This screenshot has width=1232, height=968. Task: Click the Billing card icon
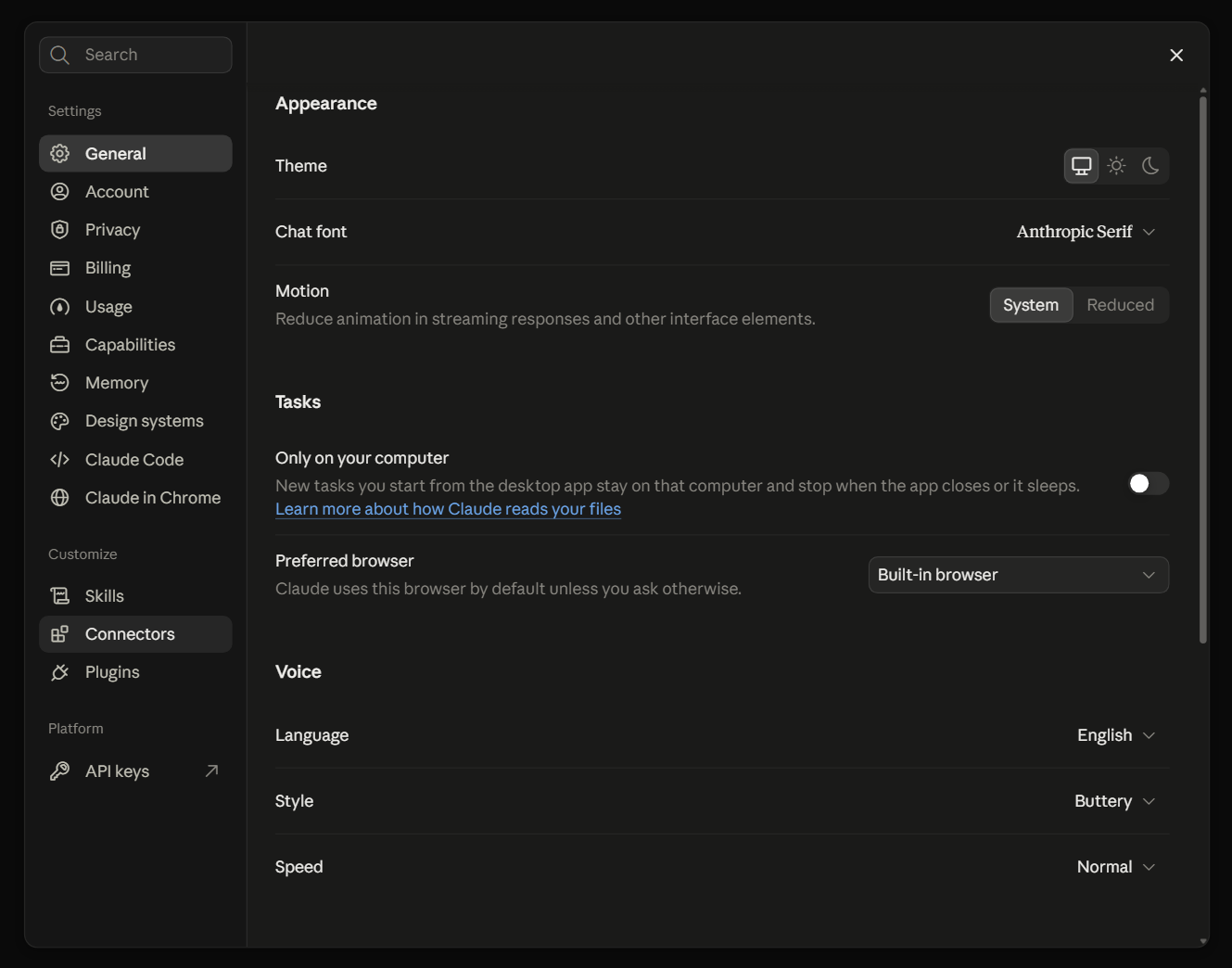tap(60, 268)
